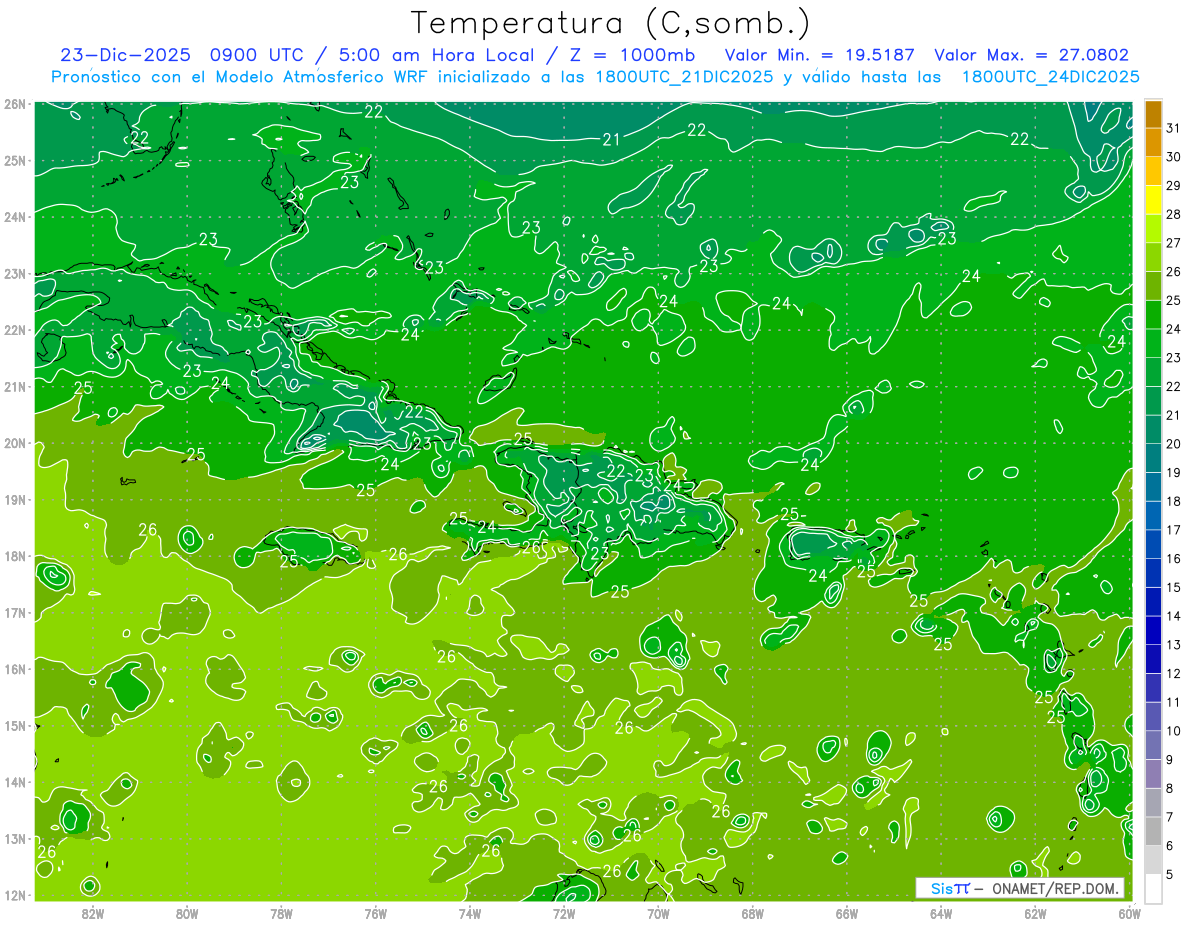Screen dimensions: 1200x927
Task: Click the "25N" latitude axis label
Action: 14,160
